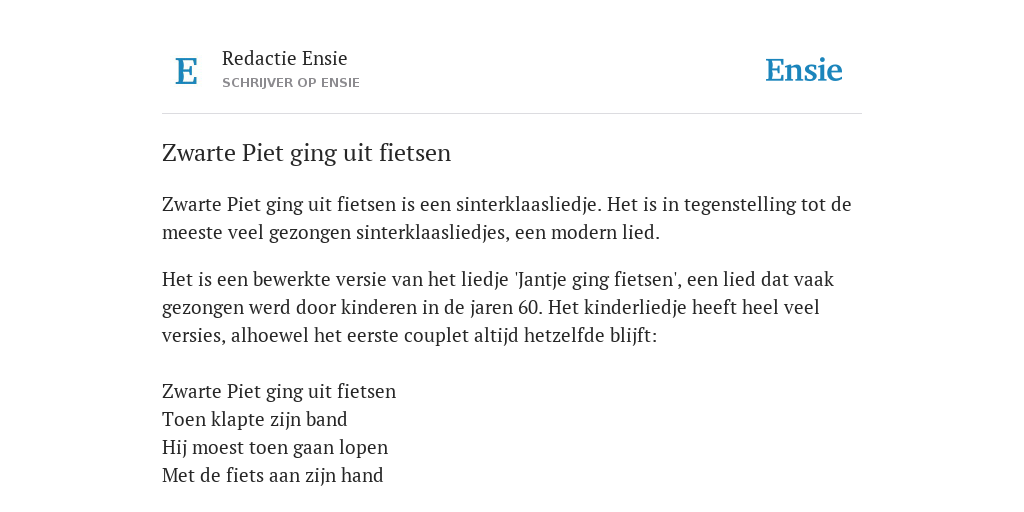The image size is (1024, 512).
Task: Click the article title heading
Action: 306,153
